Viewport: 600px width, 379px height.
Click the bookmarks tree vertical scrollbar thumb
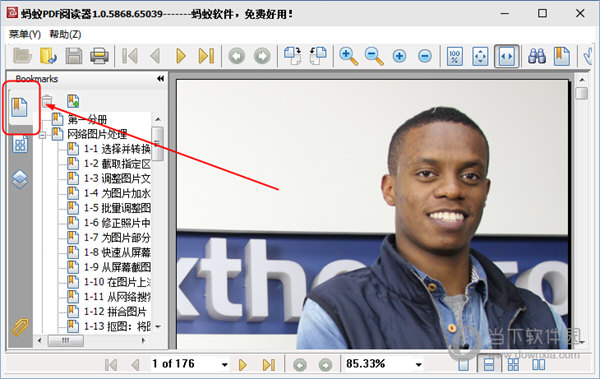158,144
